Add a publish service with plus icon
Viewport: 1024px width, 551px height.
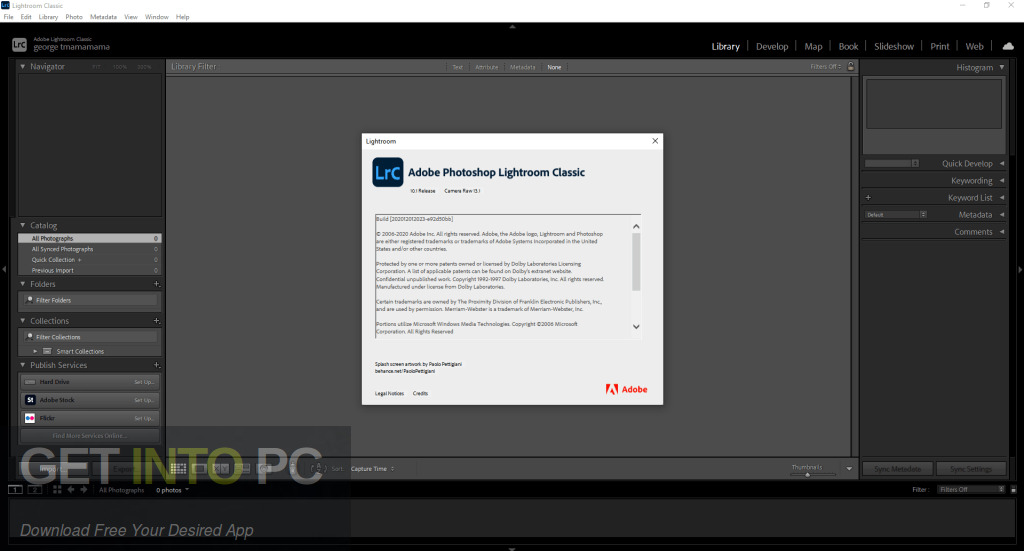click(156, 365)
